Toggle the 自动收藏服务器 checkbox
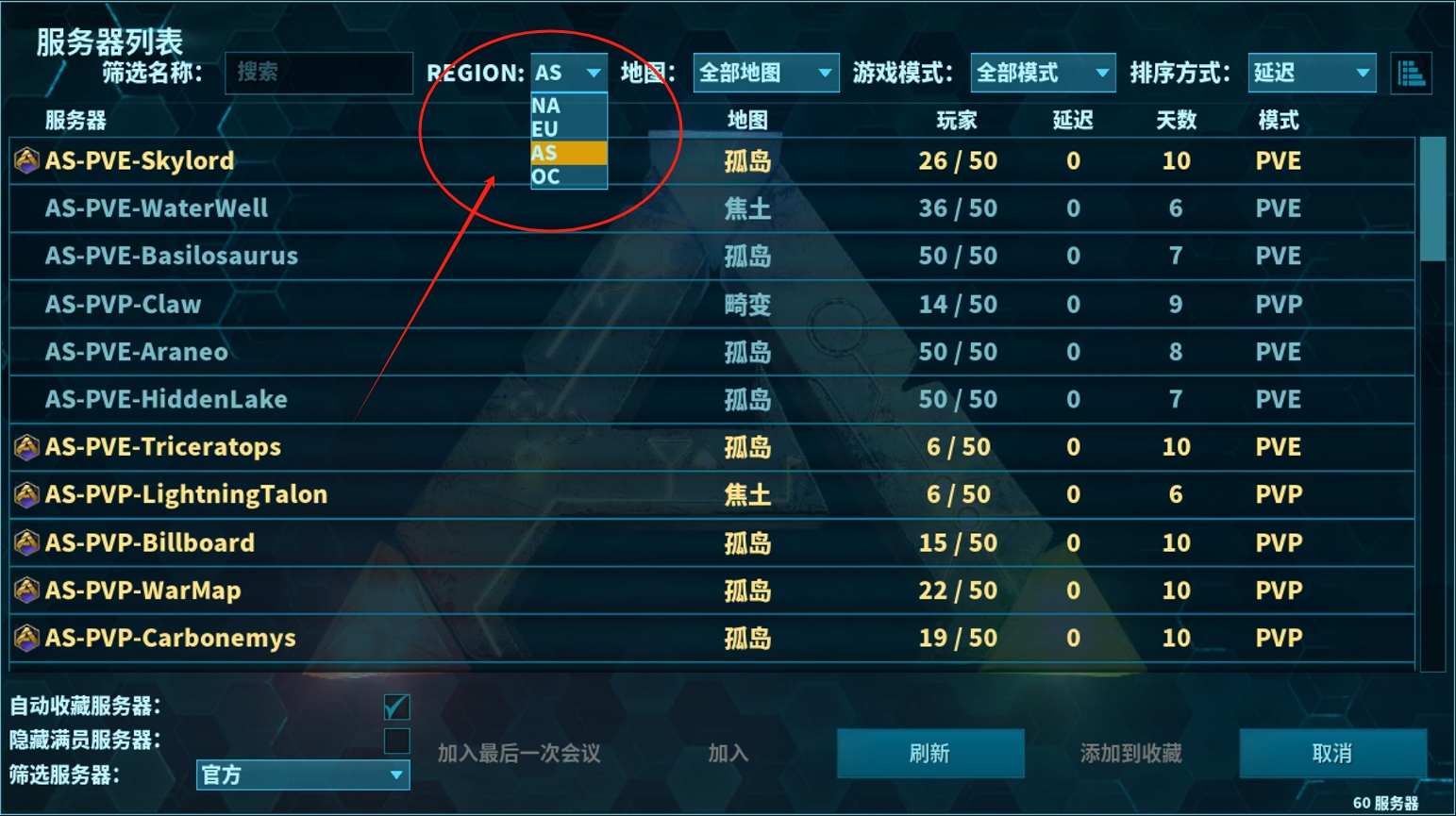This screenshot has height=816, width=1456. coord(396,707)
